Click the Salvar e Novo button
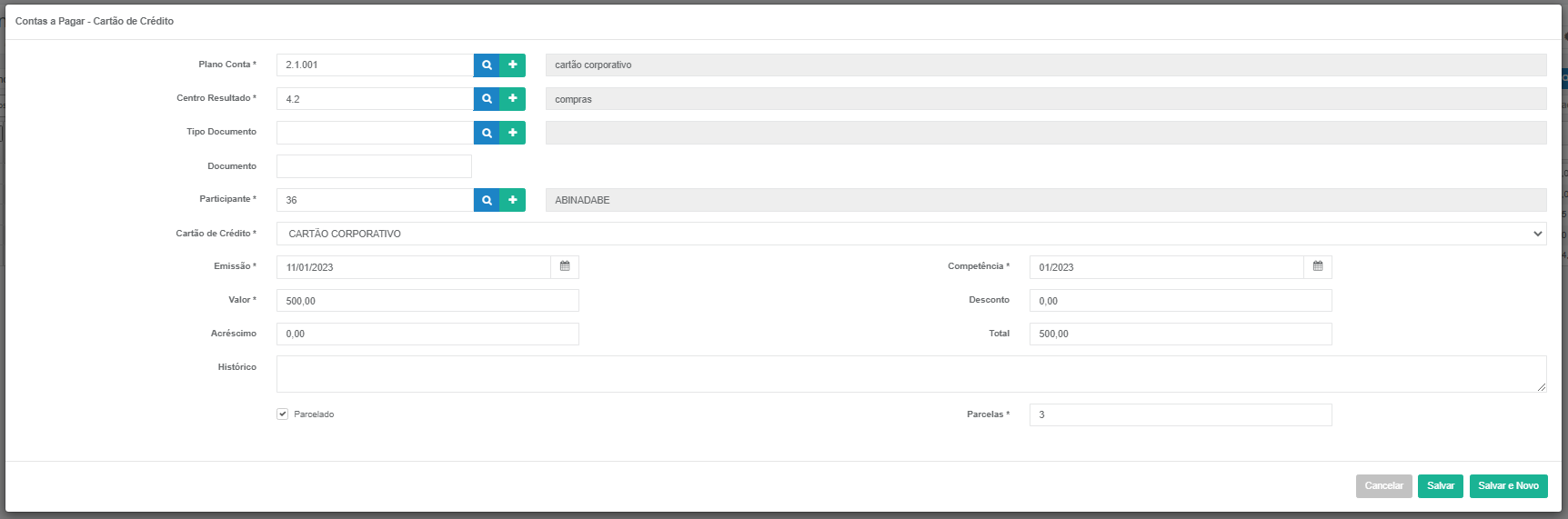 click(x=1508, y=486)
